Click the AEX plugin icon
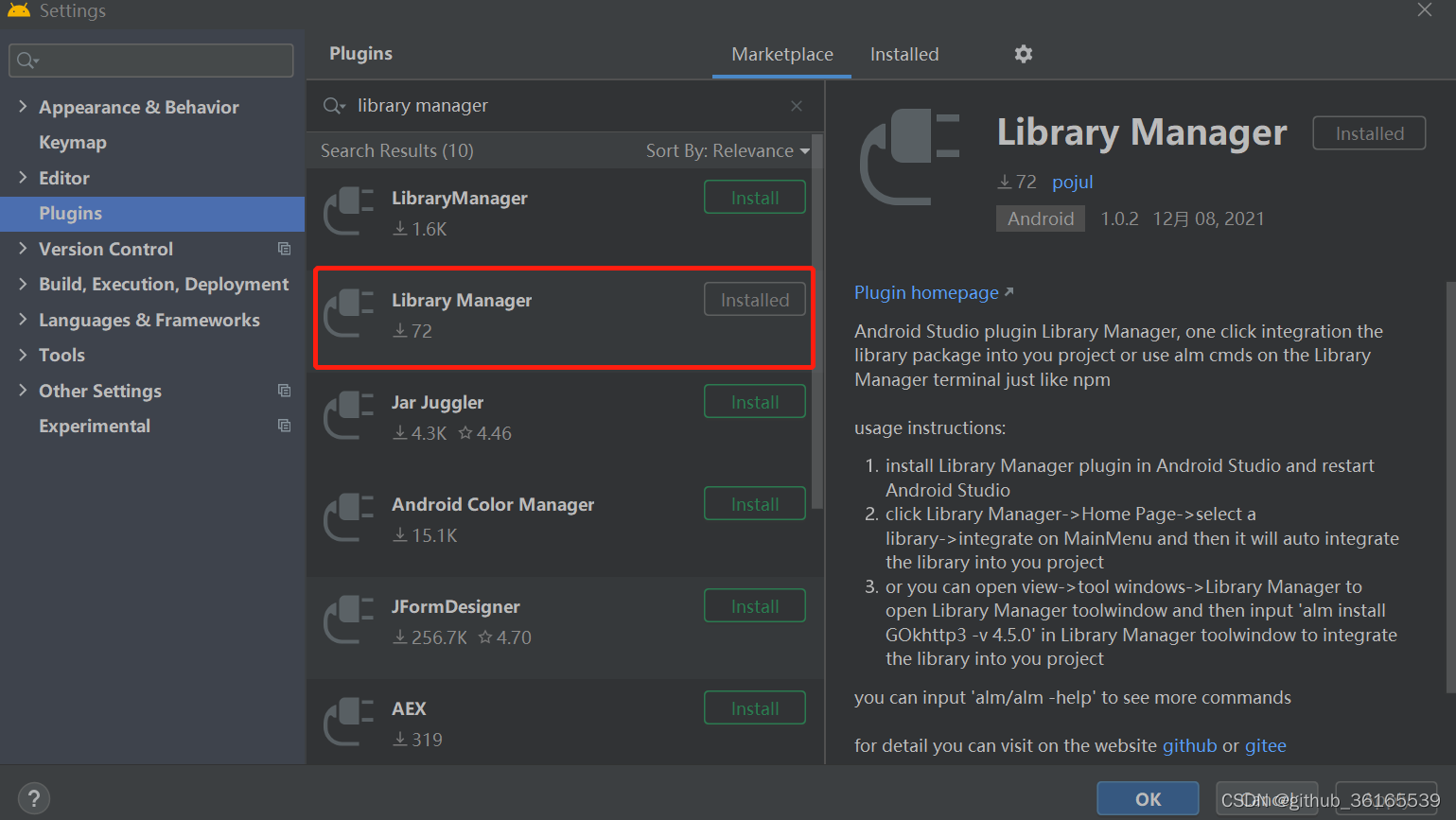This screenshot has width=1456, height=820. (349, 722)
